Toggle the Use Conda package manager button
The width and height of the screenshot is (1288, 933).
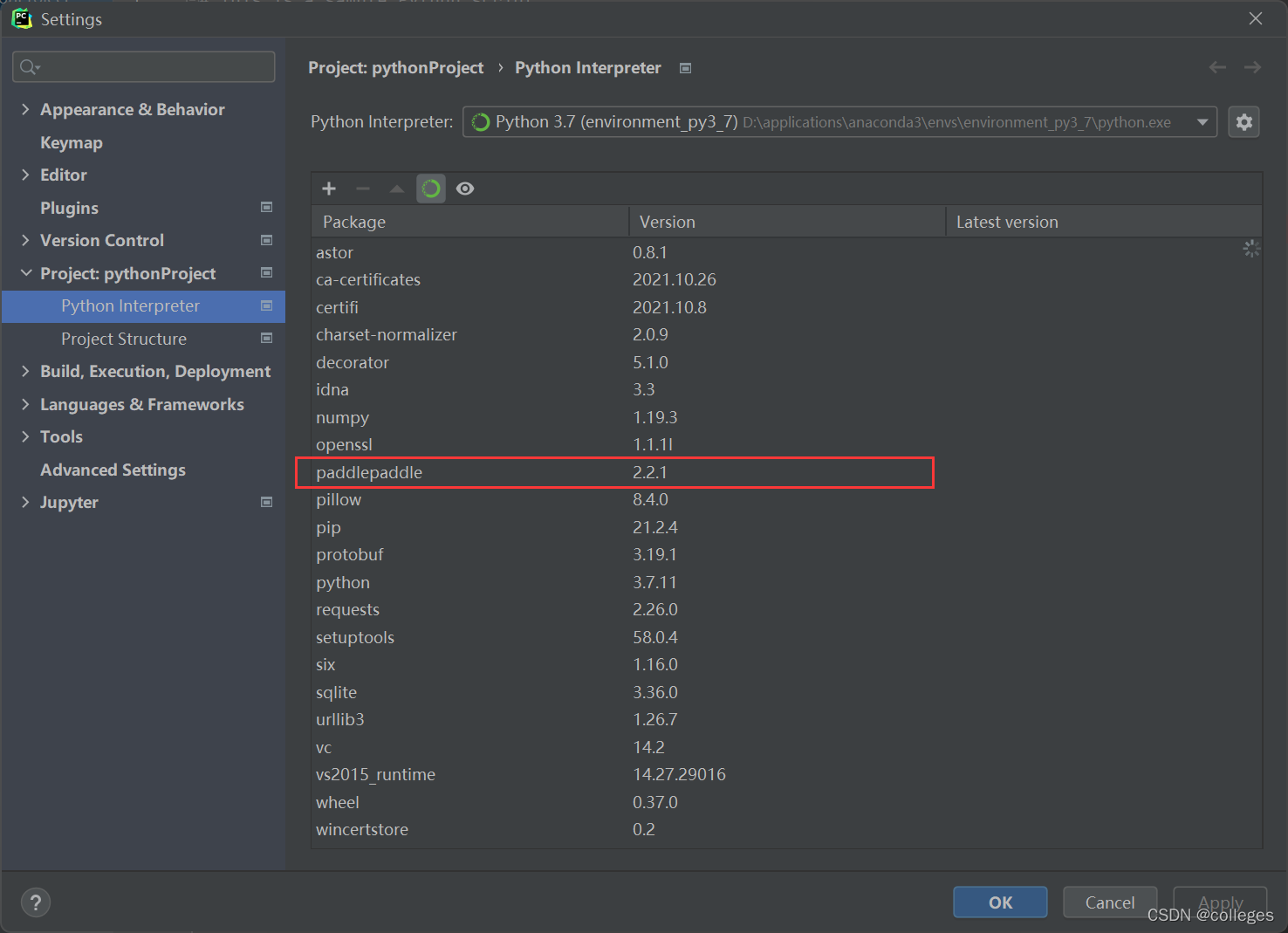pyautogui.click(x=431, y=189)
